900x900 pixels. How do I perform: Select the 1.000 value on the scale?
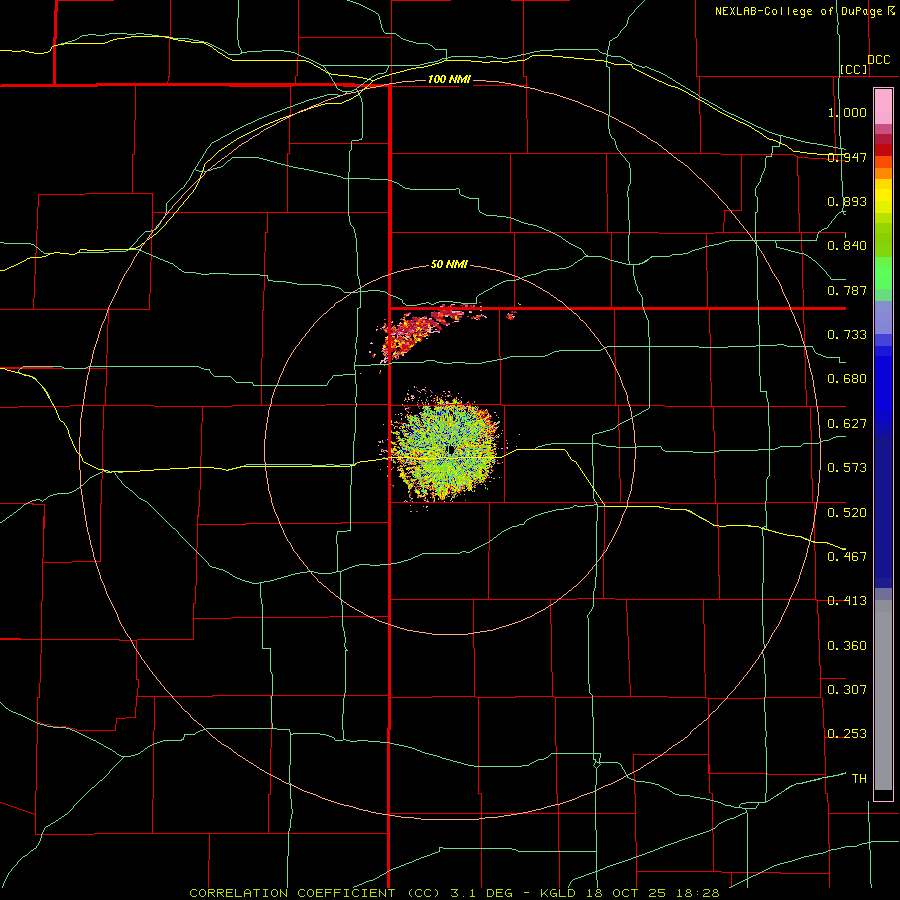pos(847,112)
